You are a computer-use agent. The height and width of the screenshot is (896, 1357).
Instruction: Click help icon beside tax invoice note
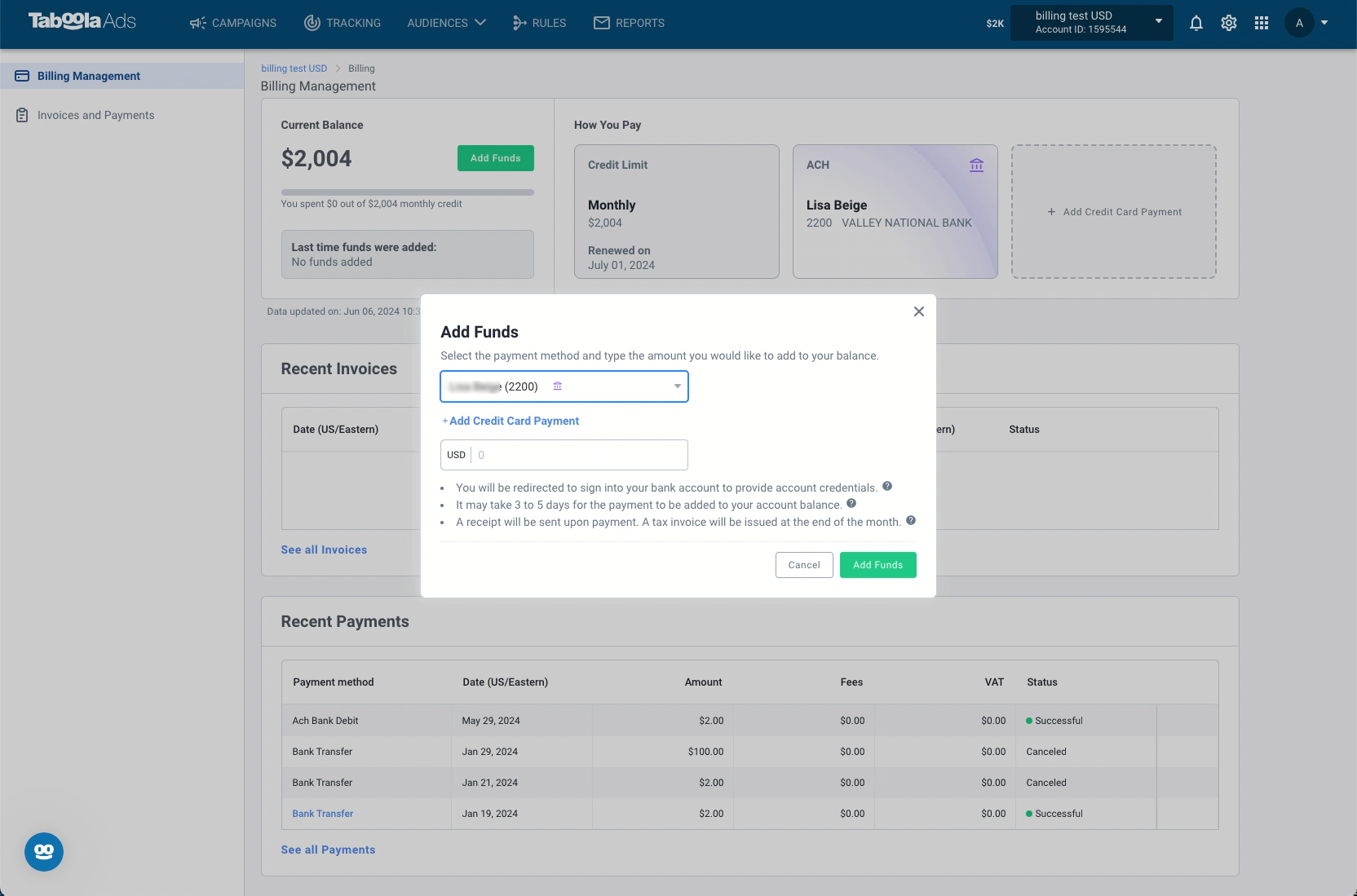pos(911,520)
